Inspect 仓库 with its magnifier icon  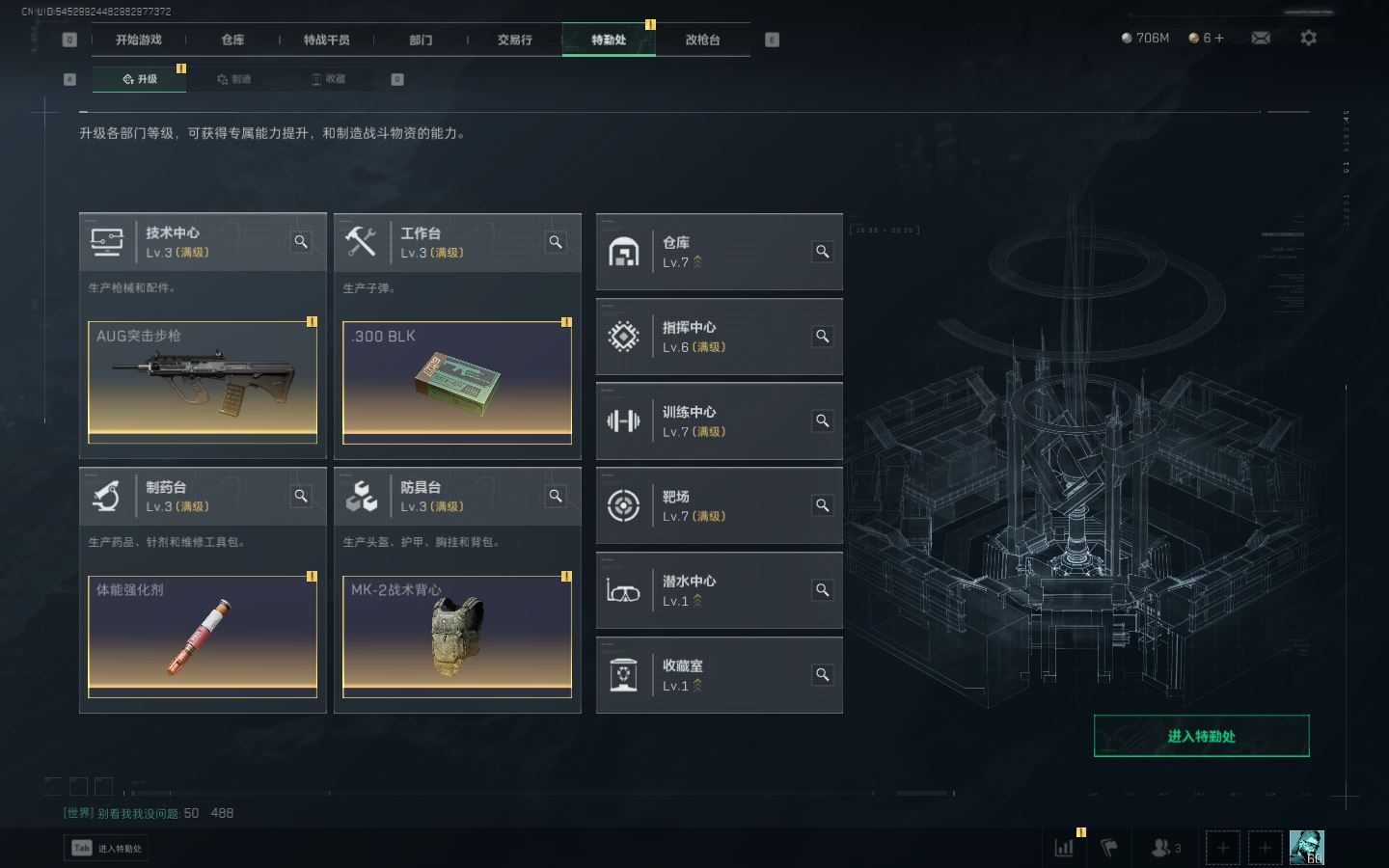[x=823, y=252]
